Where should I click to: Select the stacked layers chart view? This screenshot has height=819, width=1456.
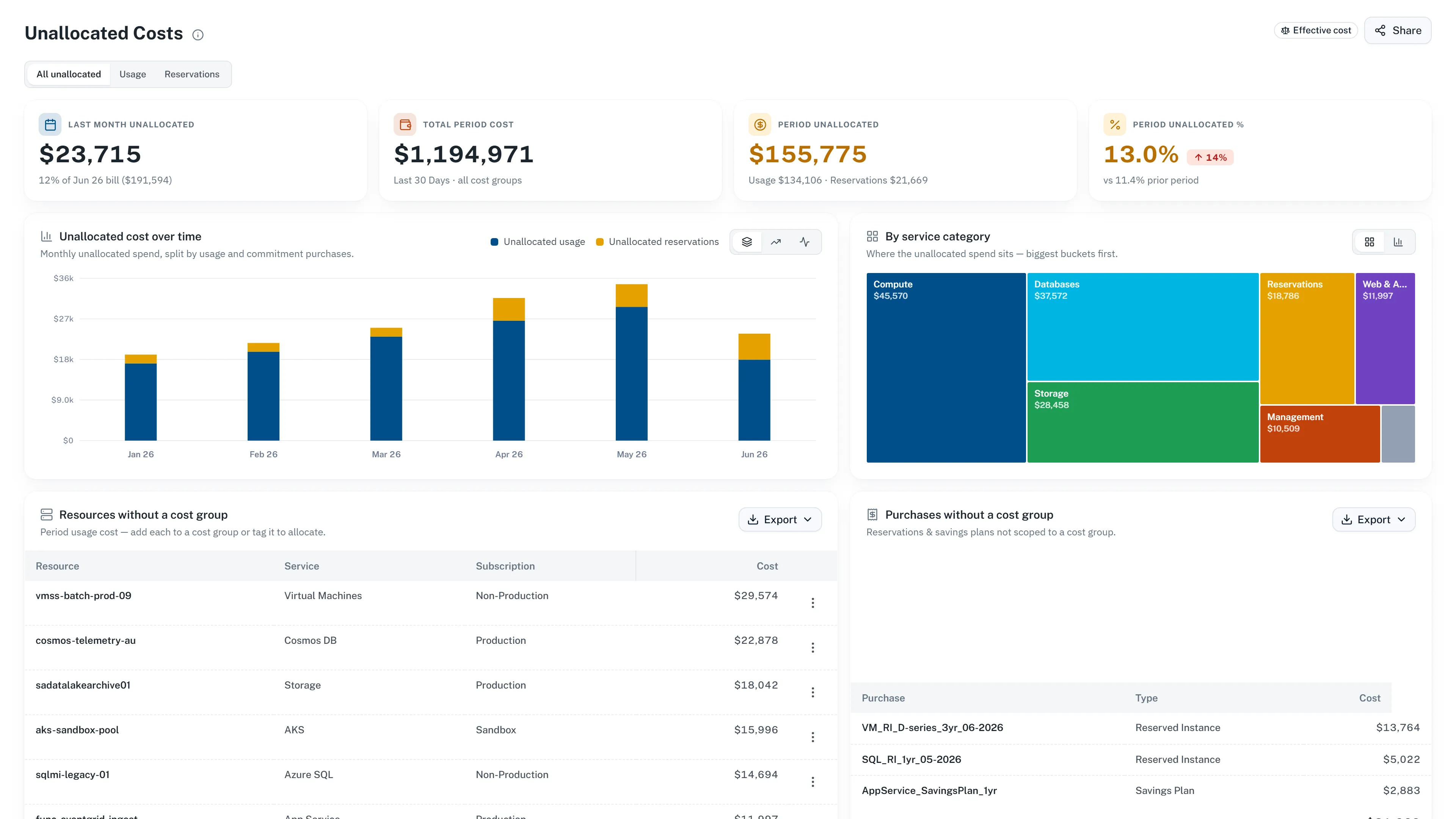[x=747, y=242]
